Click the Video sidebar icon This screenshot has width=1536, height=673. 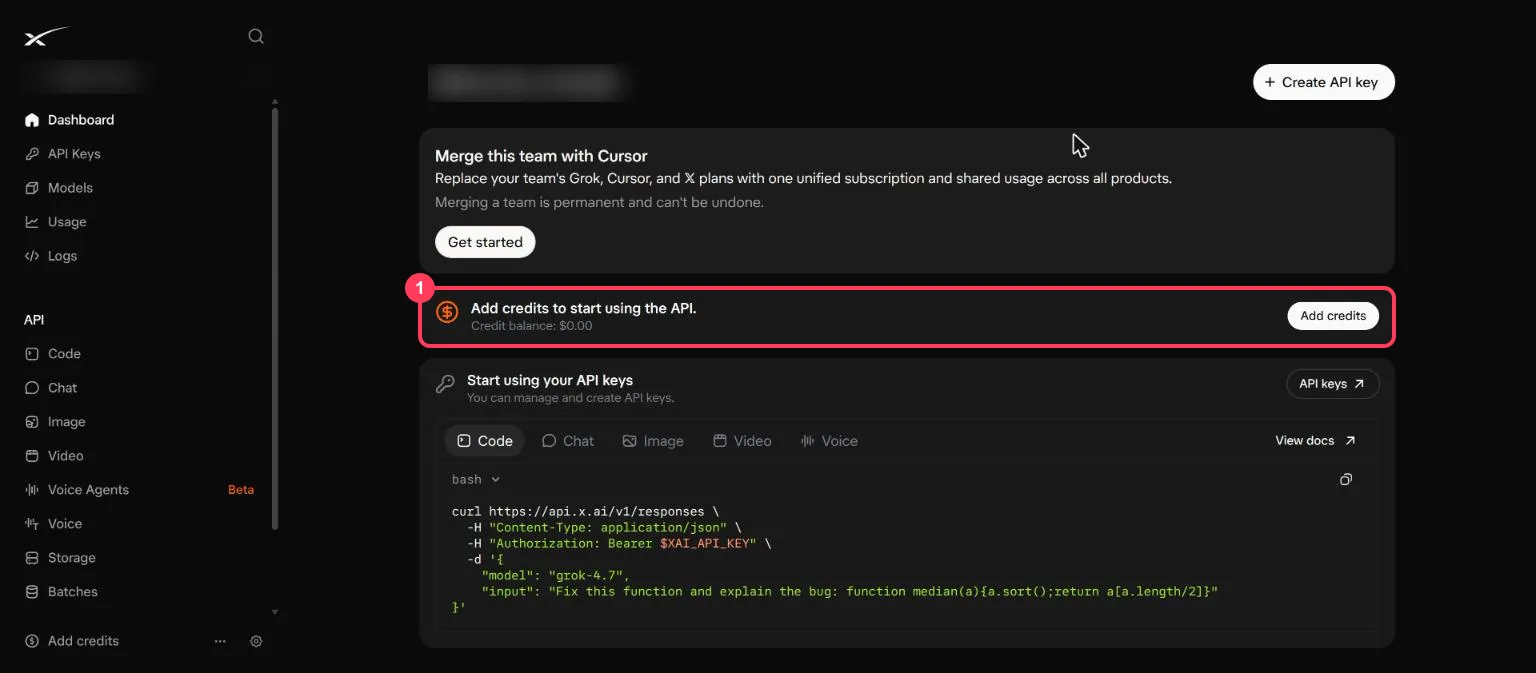pyautogui.click(x=32, y=456)
